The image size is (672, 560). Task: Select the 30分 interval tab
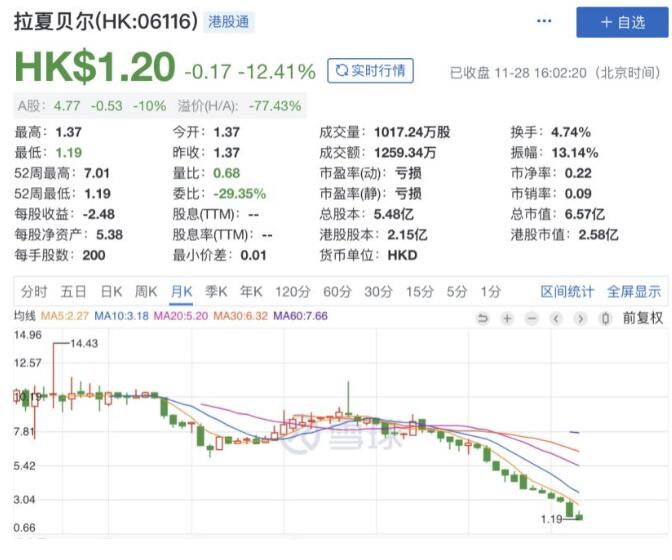[378, 292]
